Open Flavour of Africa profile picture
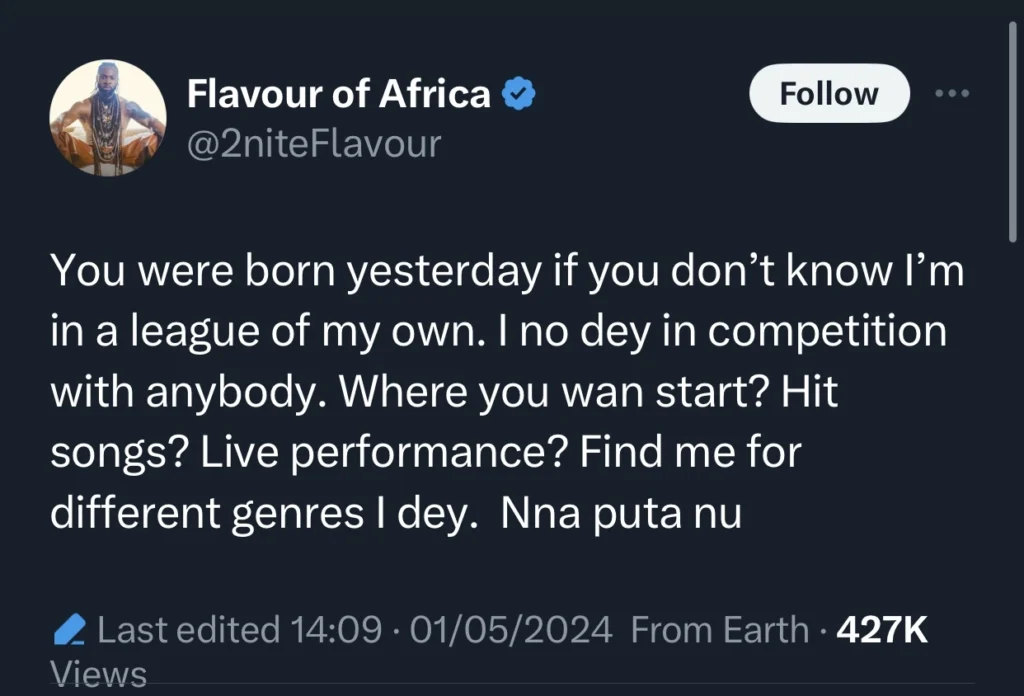The image size is (1024, 696). pos(107,118)
